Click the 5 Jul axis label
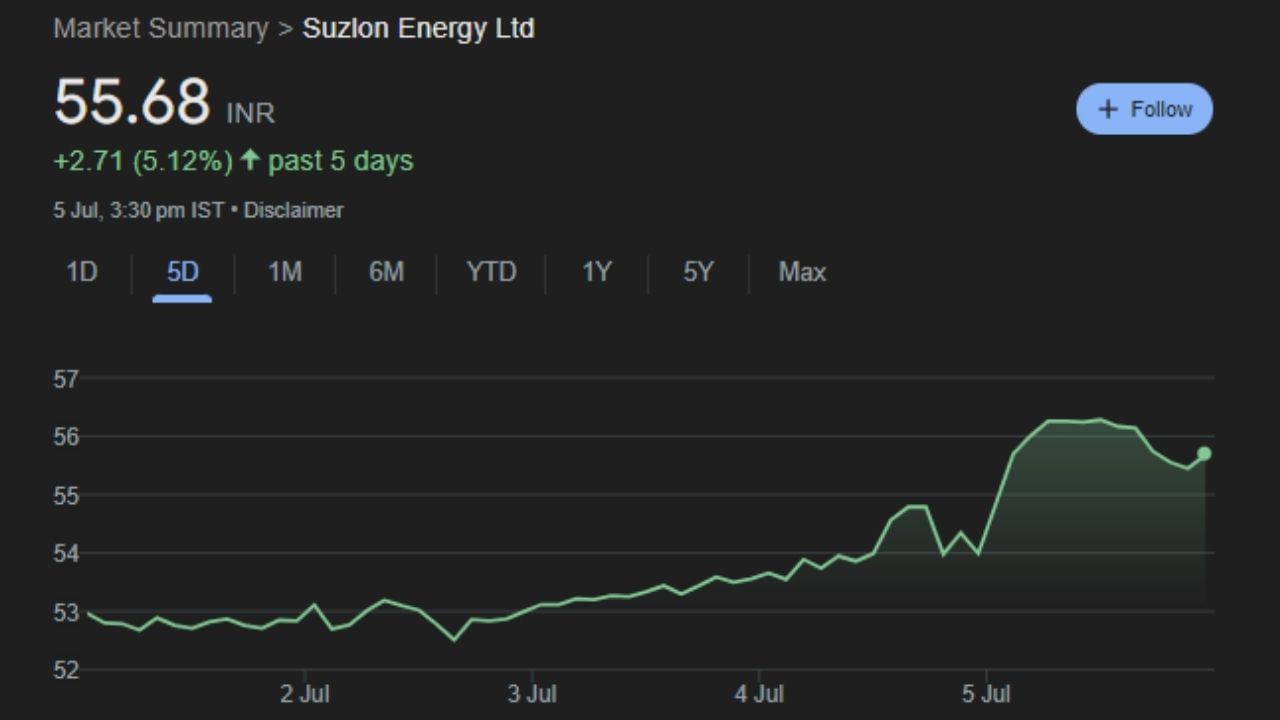The height and width of the screenshot is (720, 1280). tap(987, 694)
